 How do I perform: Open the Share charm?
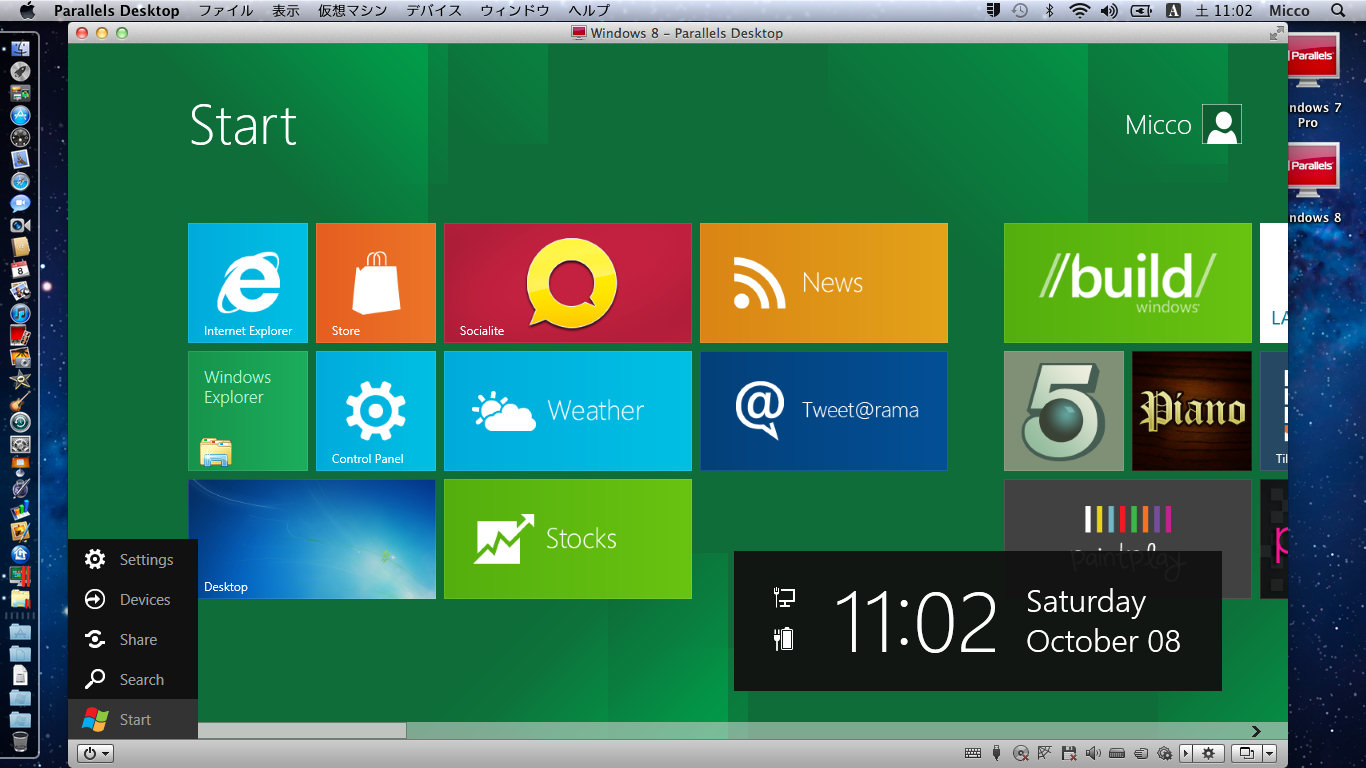click(133, 640)
